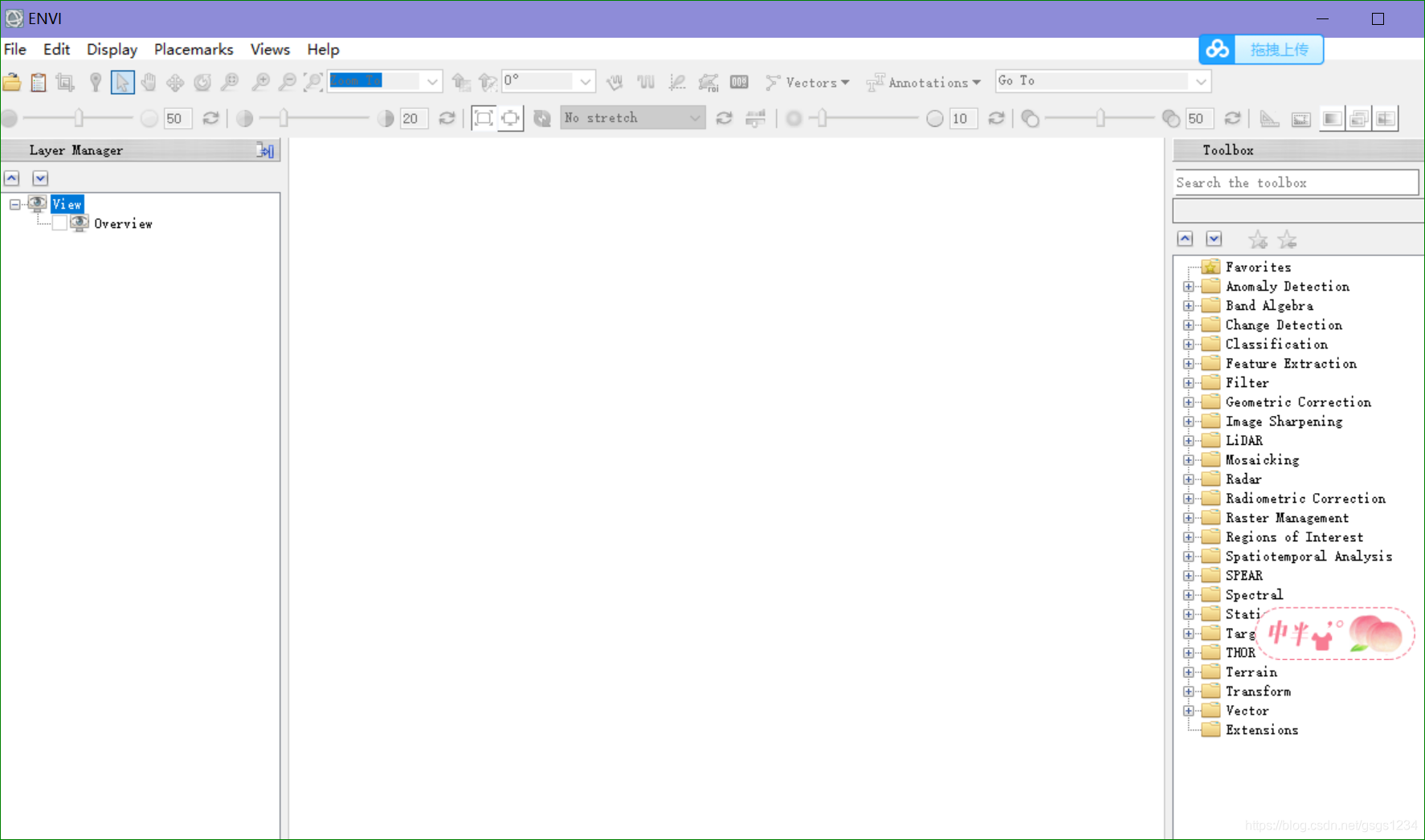The image size is (1425, 840).
Task: Collapse all layers with up arrow button
Action: pos(11,178)
